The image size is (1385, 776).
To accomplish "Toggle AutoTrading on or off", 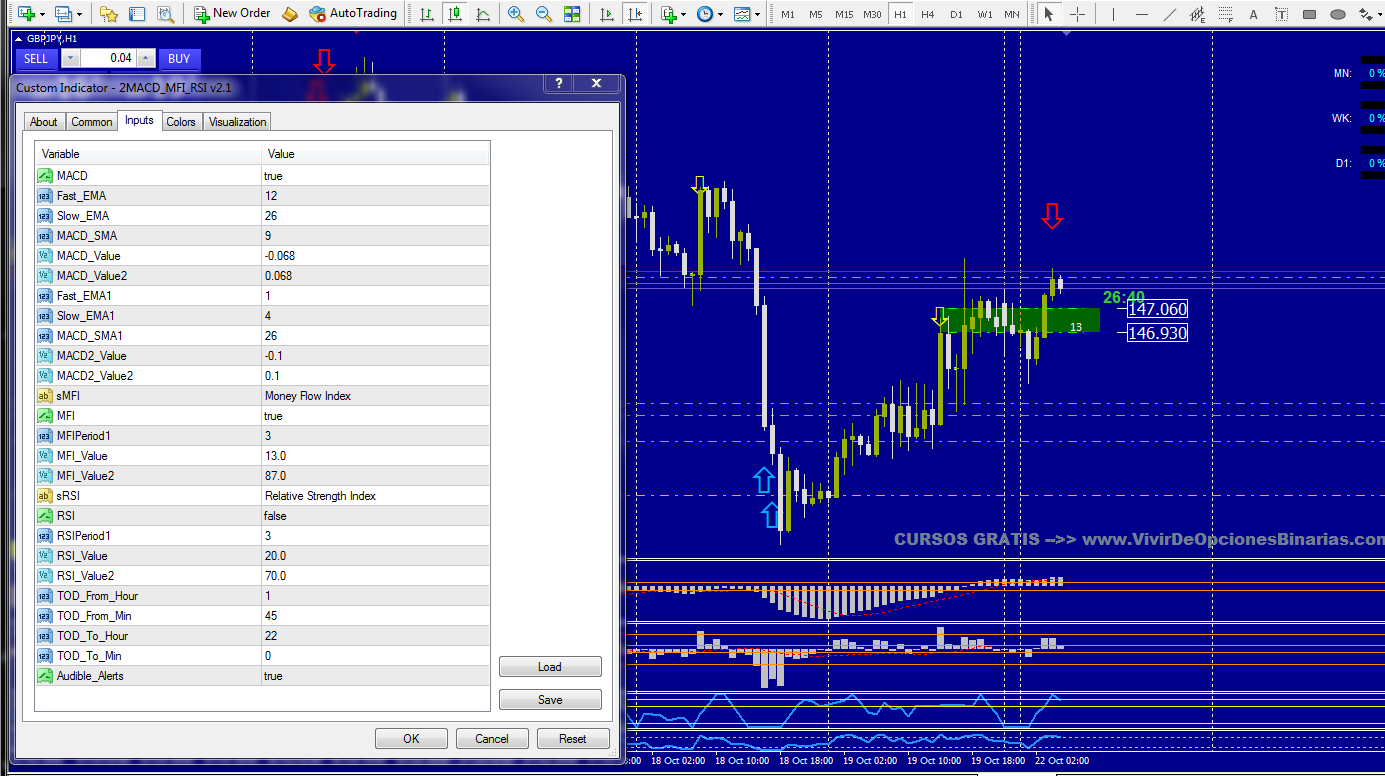I will point(352,14).
